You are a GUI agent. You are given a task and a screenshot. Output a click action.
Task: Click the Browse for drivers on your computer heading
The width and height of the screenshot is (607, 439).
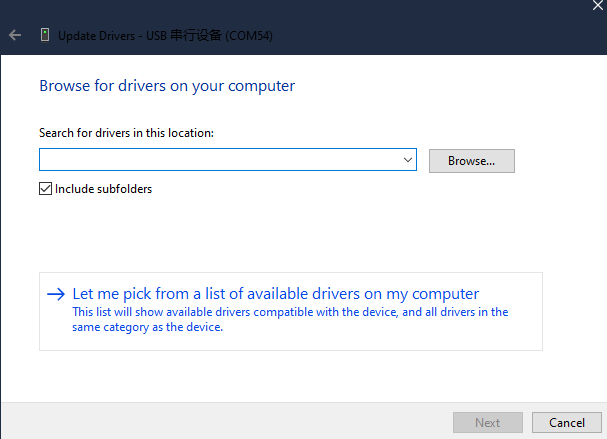(167, 86)
